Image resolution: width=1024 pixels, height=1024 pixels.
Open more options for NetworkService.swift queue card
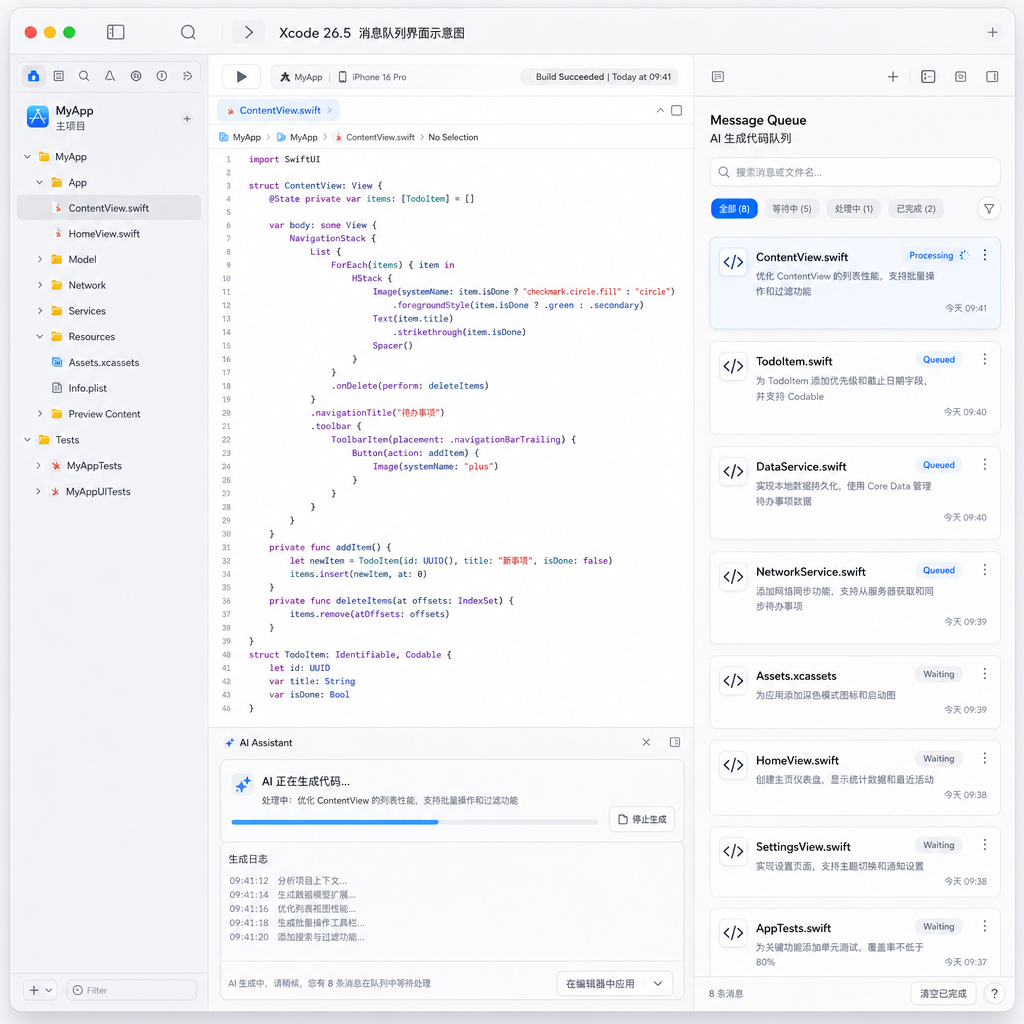coord(985,570)
